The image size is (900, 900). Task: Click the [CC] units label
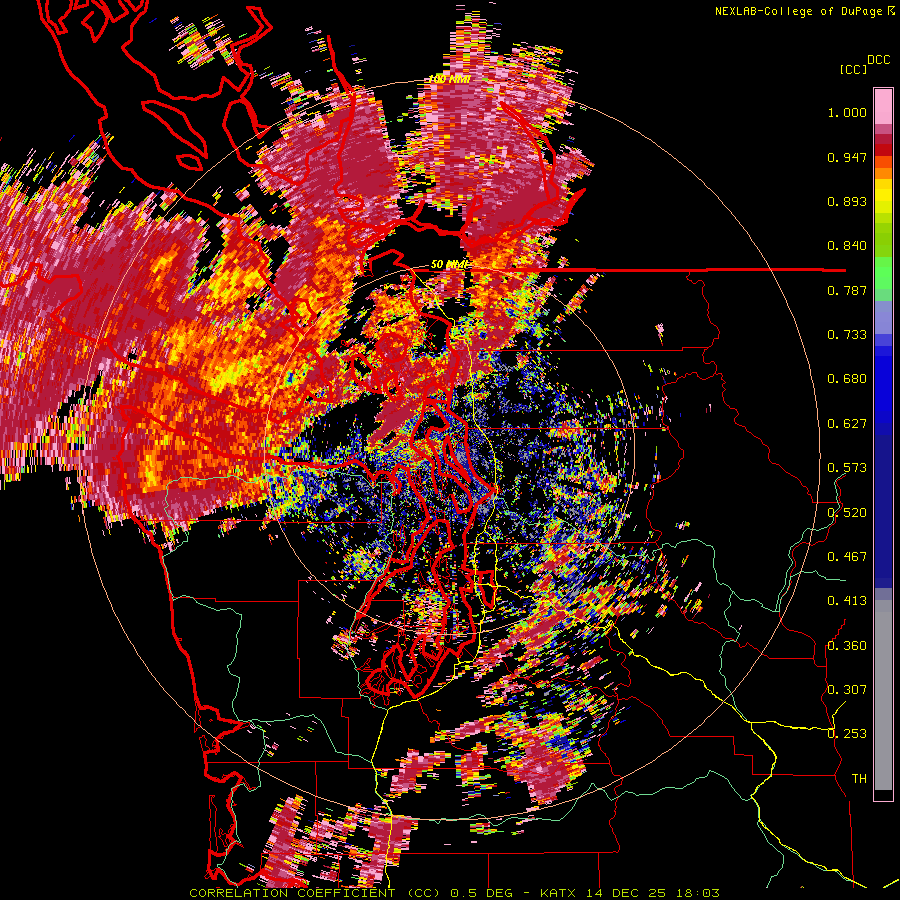pyautogui.click(x=854, y=69)
